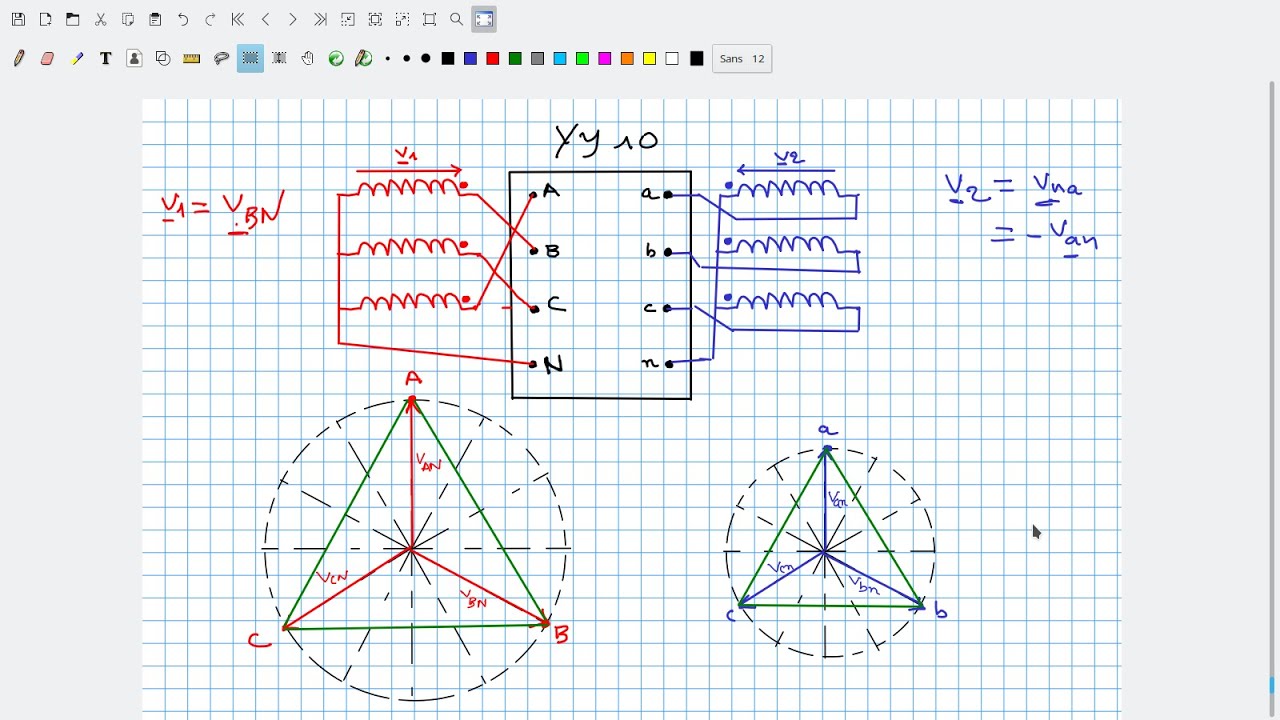1280x720 pixels.
Task: Open the Sans 12 font chooser
Action: [x=742, y=59]
